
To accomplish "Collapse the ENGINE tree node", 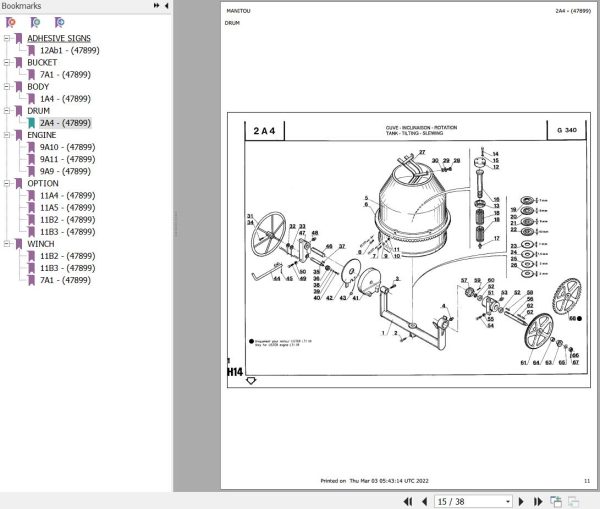I will click(x=7, y=135).
